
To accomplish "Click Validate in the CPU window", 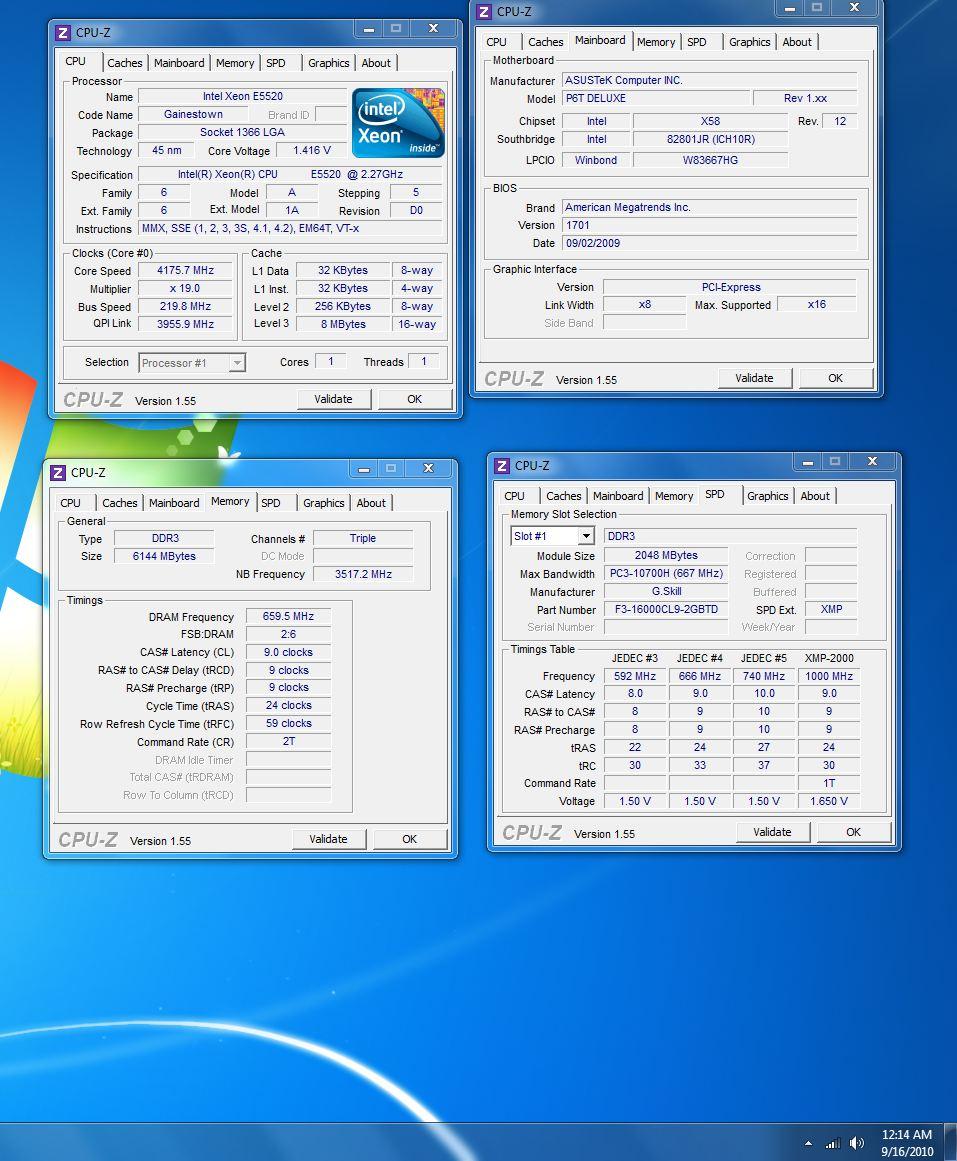I will point(333,399).
